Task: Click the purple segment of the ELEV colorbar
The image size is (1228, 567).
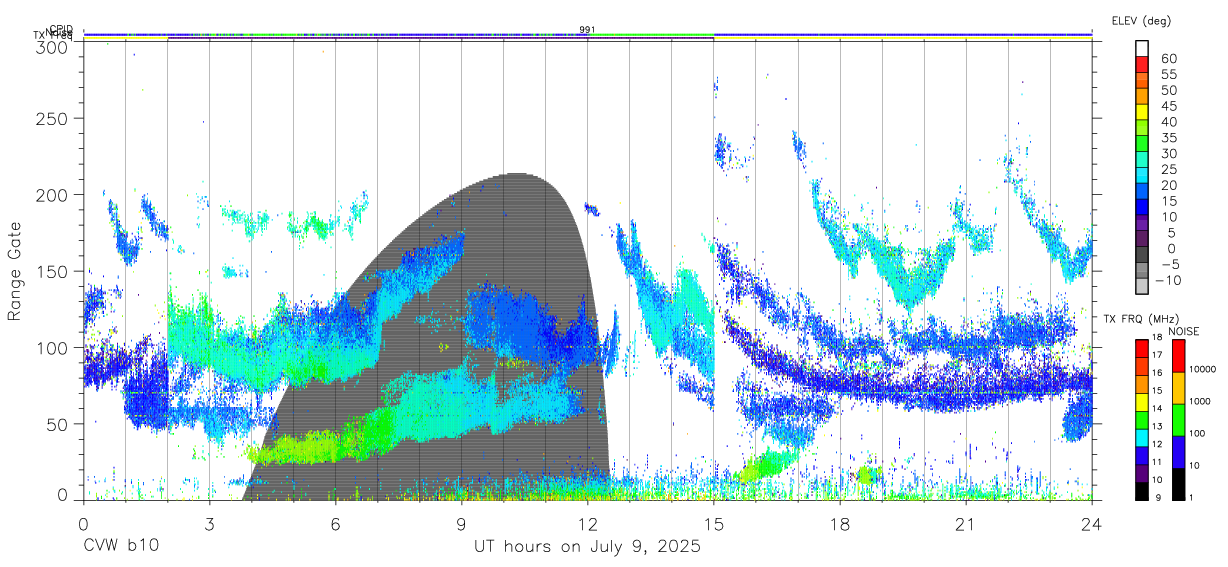Action: tap(1142, 223)
